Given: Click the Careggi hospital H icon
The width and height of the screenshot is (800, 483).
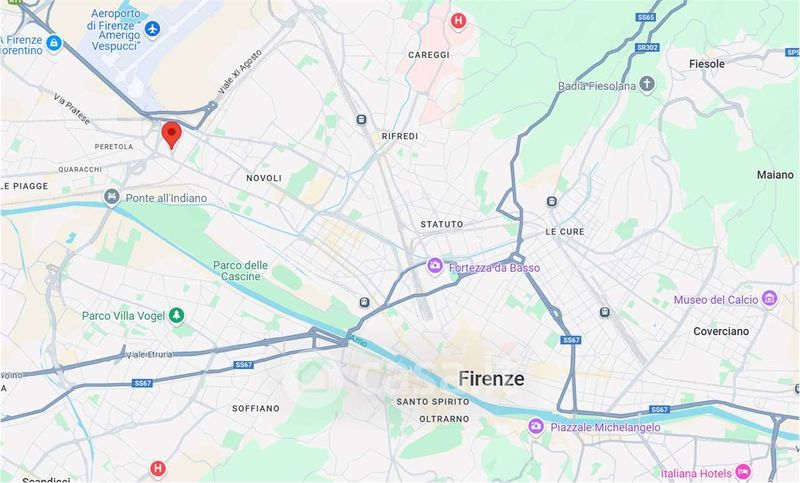Looking at the screenshot, I should point(458,21).
